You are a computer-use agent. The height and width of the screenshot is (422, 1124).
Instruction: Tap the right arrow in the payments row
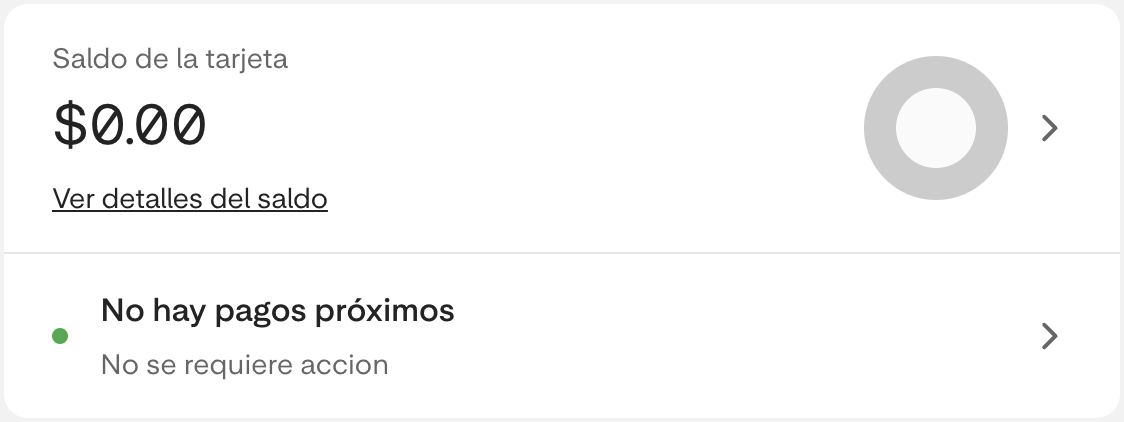tap(1049, 336)
